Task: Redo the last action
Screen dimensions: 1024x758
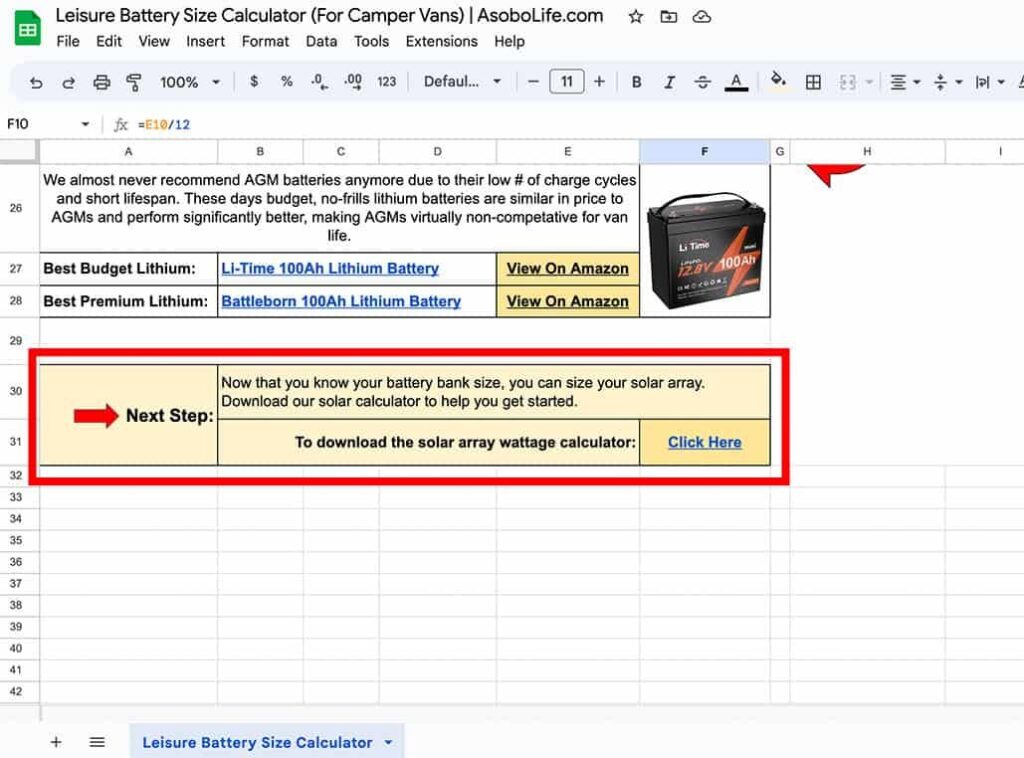Action: point(69,82)
